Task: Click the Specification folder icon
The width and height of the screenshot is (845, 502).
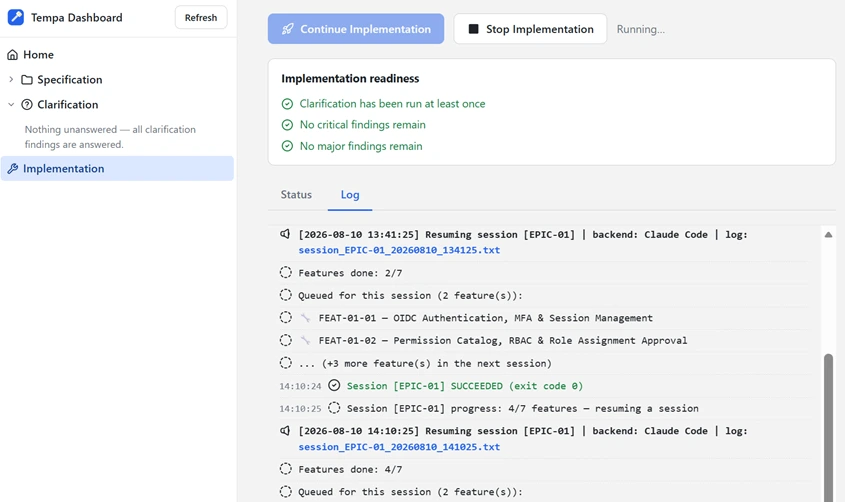Action: pyautogui.click(x=27, y=80)
